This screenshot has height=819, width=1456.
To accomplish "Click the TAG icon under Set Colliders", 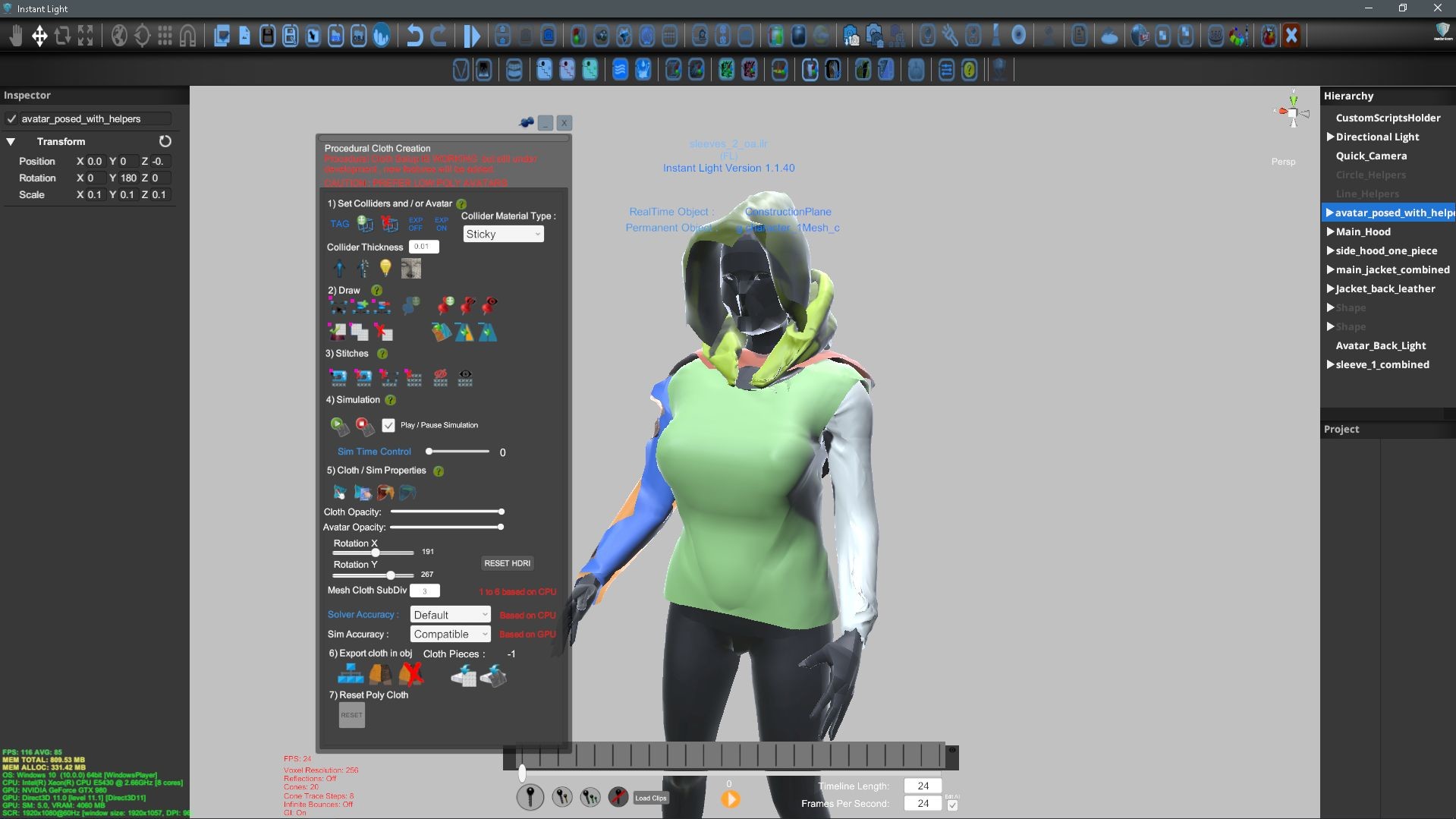I will pos(339,224).
